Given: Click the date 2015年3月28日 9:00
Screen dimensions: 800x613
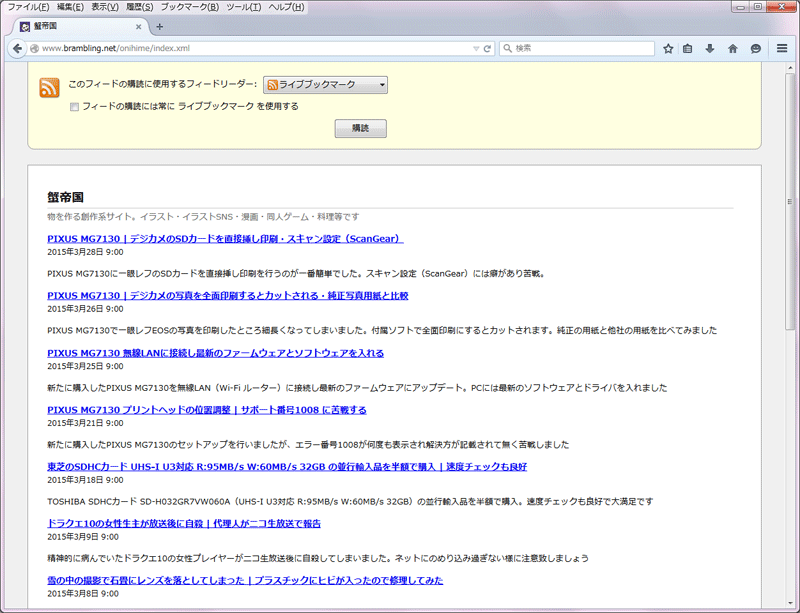Looking at the screenshot, I should point(85,252).
